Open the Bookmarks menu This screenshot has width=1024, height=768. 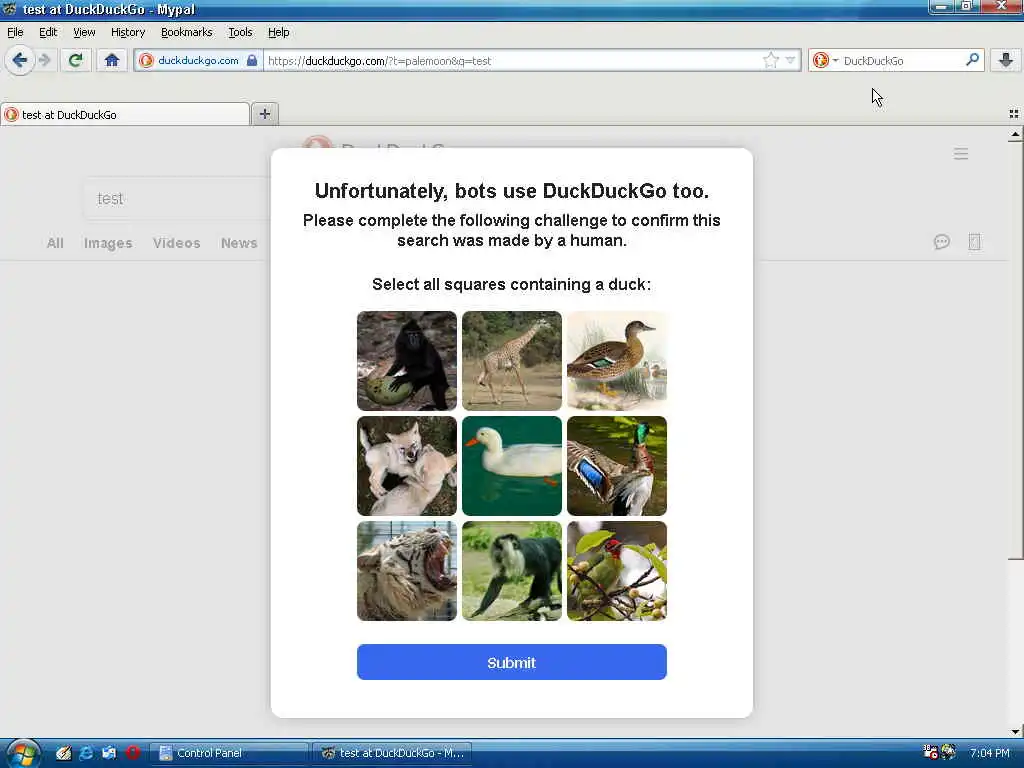click(186, 32)
